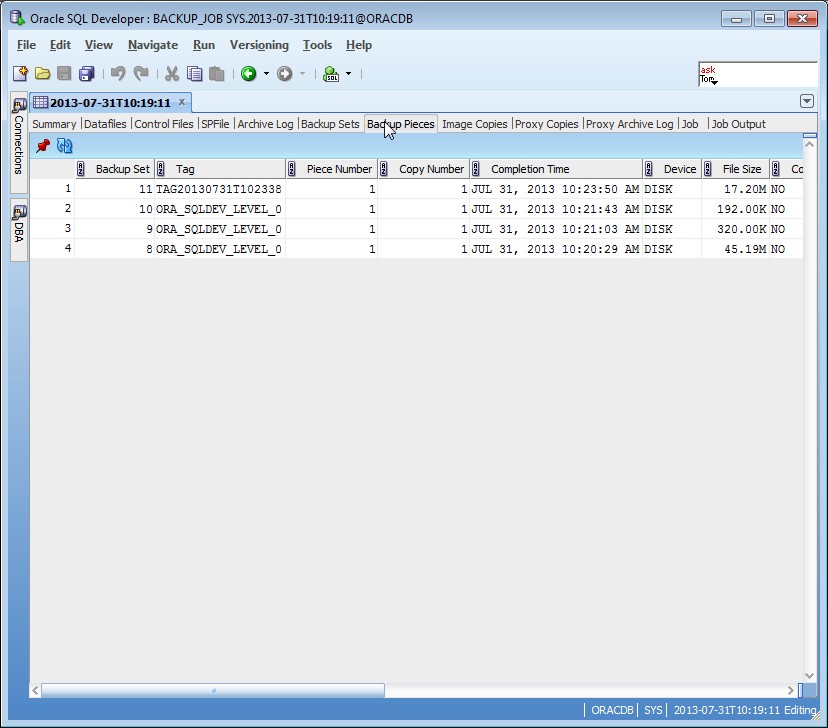The width and height of the screenshot is (828, 728).
Task: Click the Piece Number column sort icon
Action: (x=292, y=169)
